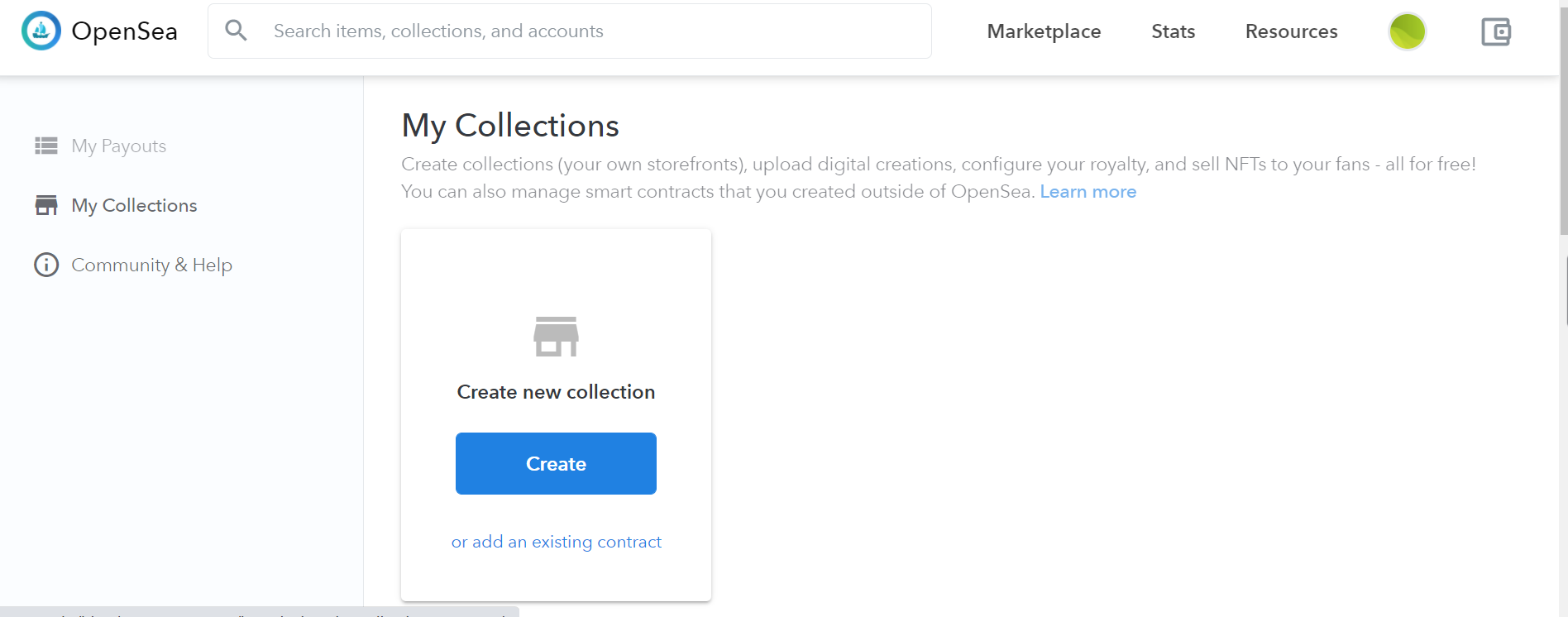The image size is (1568, 617).
Task: Go to My Payouts in the sidebar
Action: pyautogui.click(x=118, y=146)
